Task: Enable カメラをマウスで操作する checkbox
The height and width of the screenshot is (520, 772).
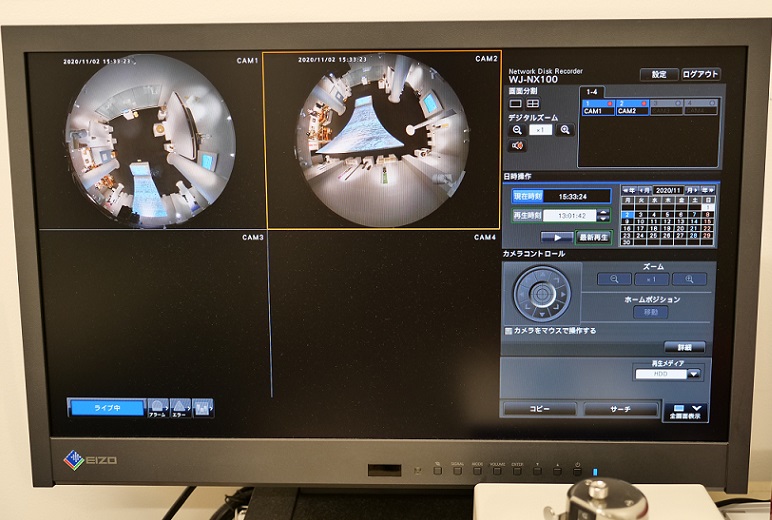Action: 509,330
